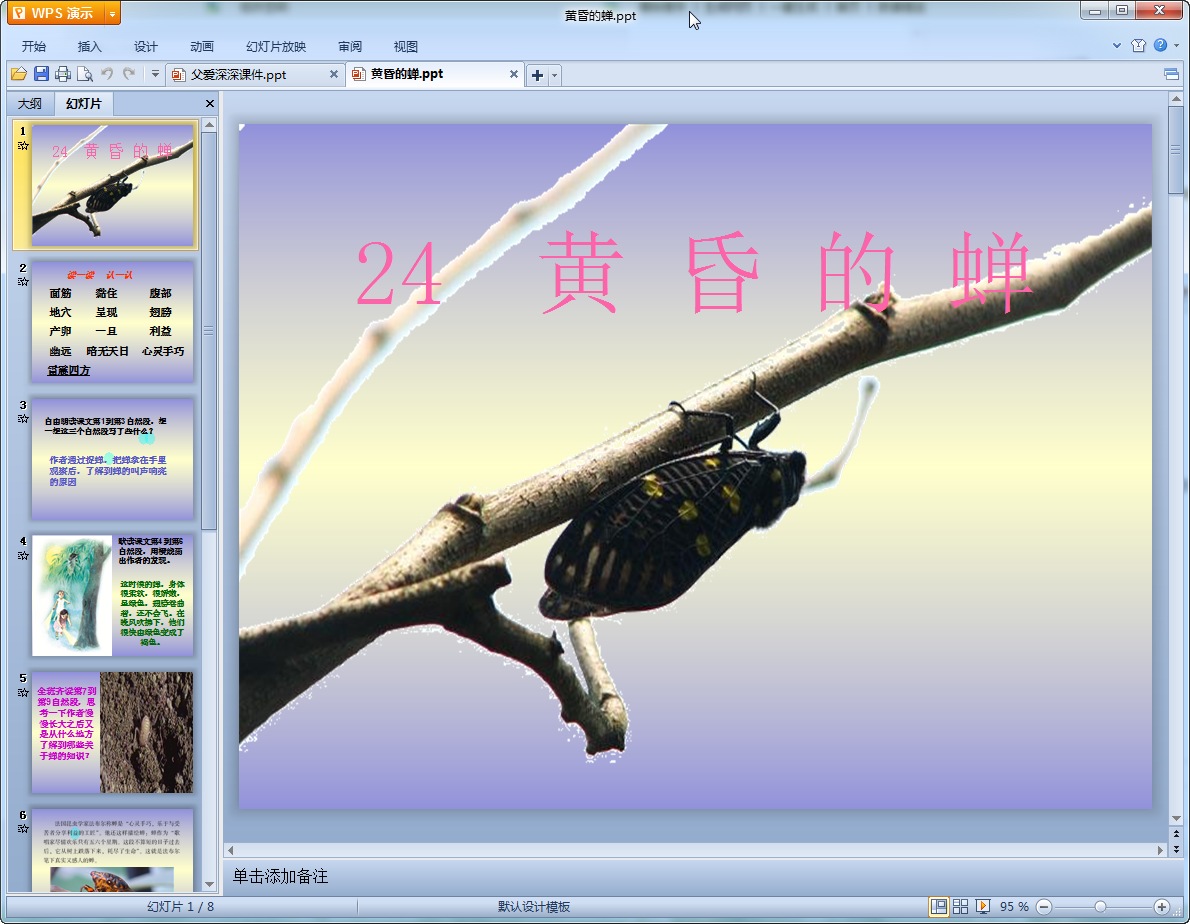This screenshot has width=1190, height=924.
Task: Print the presentation using the printer icon
Action: click(63, 74)
